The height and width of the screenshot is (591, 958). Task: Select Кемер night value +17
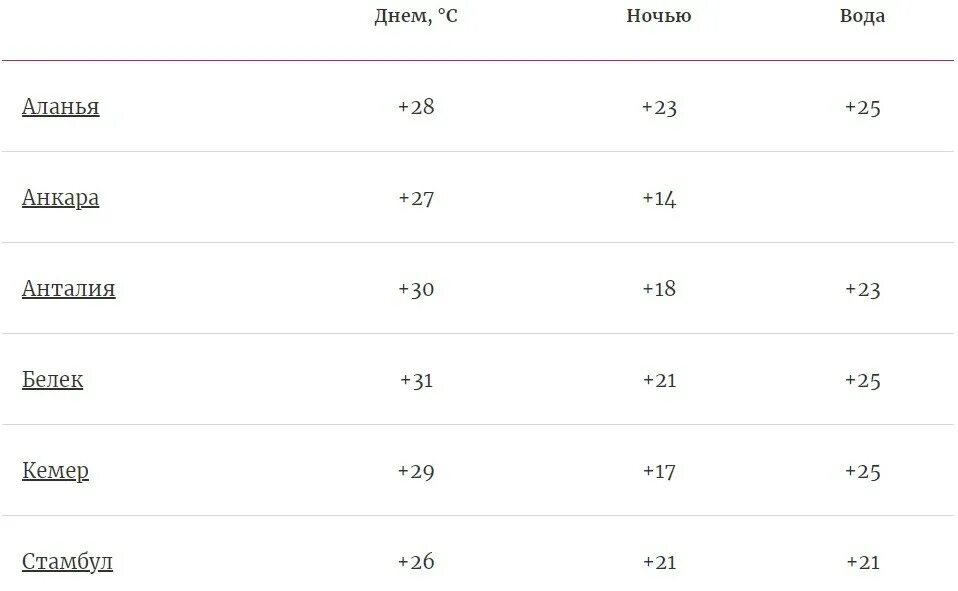(659, 471)
